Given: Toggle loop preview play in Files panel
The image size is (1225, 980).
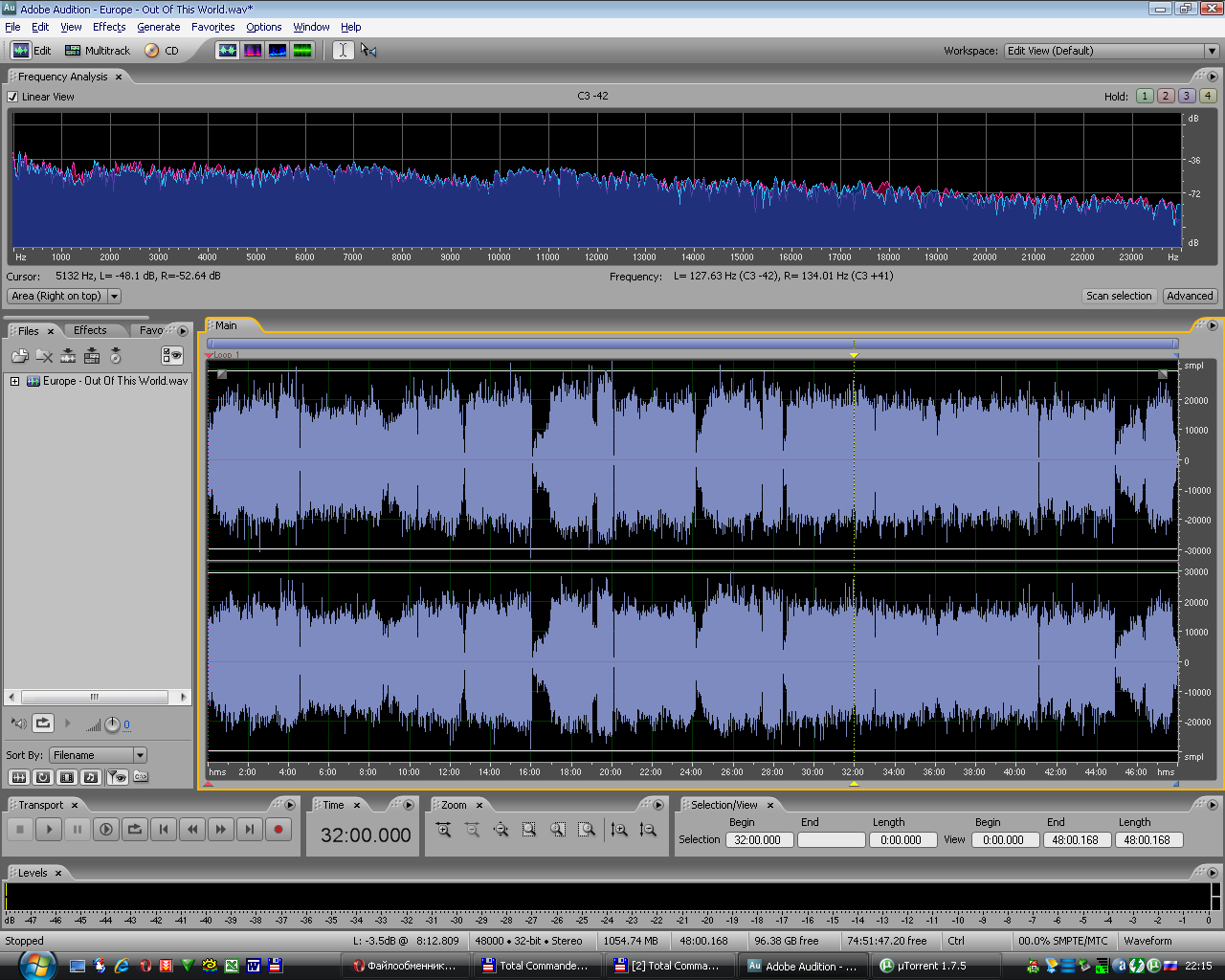Looking at the screenshot, I should (x=43, y=724).
